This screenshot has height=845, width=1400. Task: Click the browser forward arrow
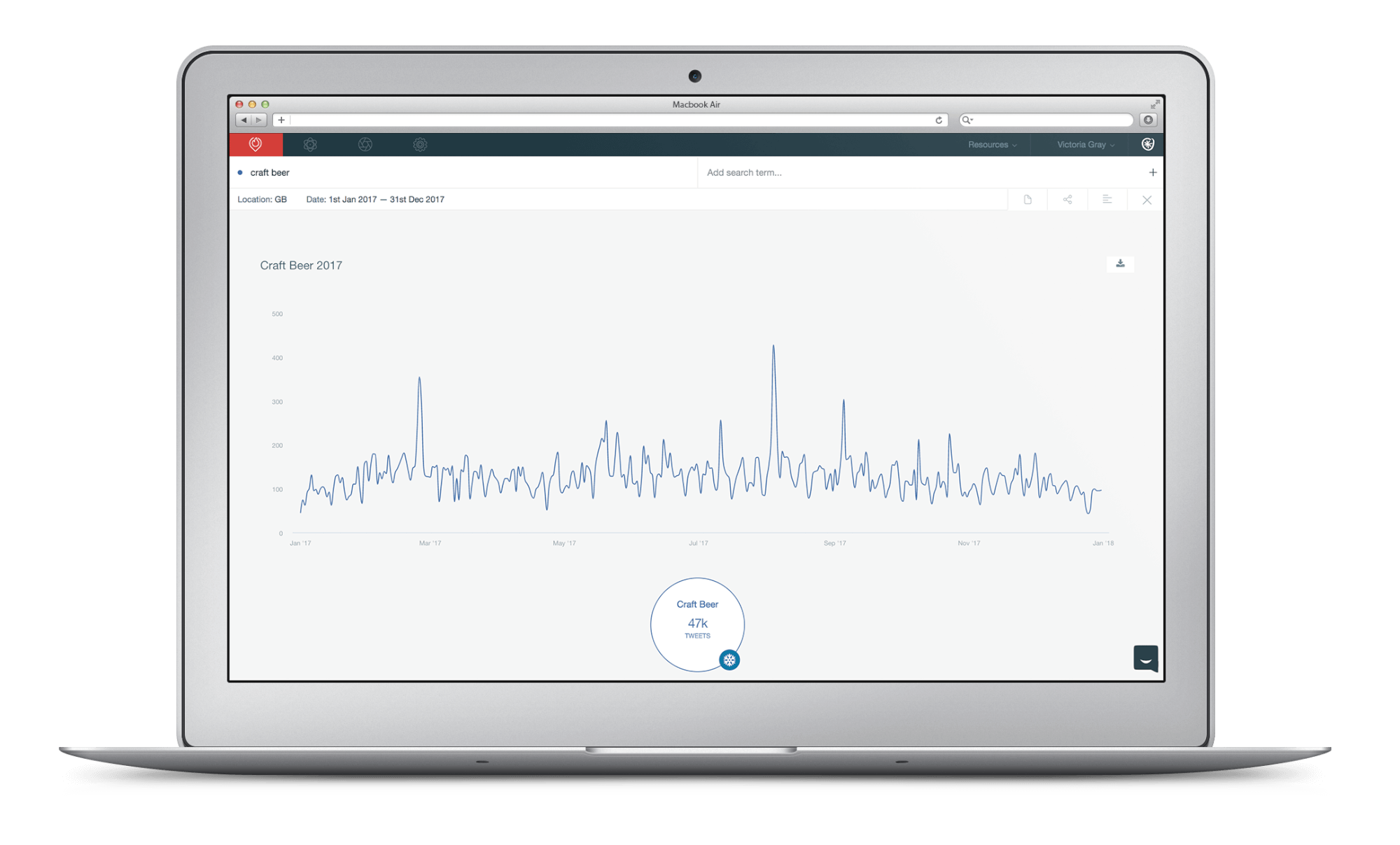point(259,120)
